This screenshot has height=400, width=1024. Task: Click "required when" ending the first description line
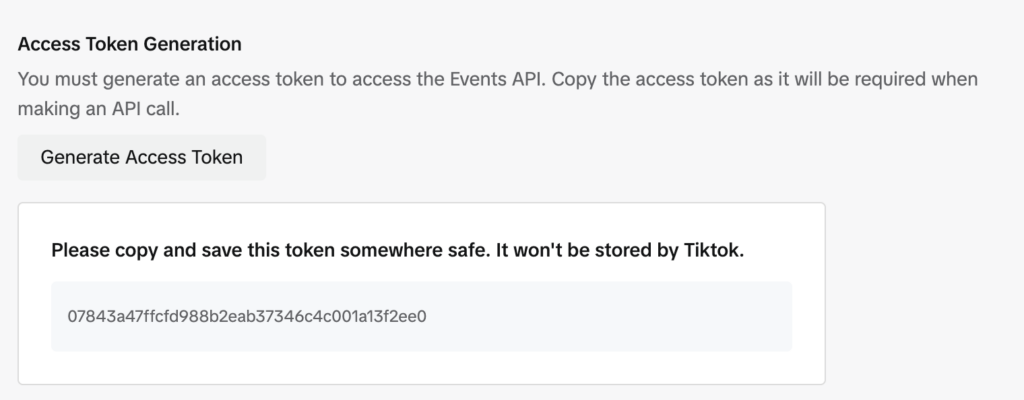click(928, 78)
